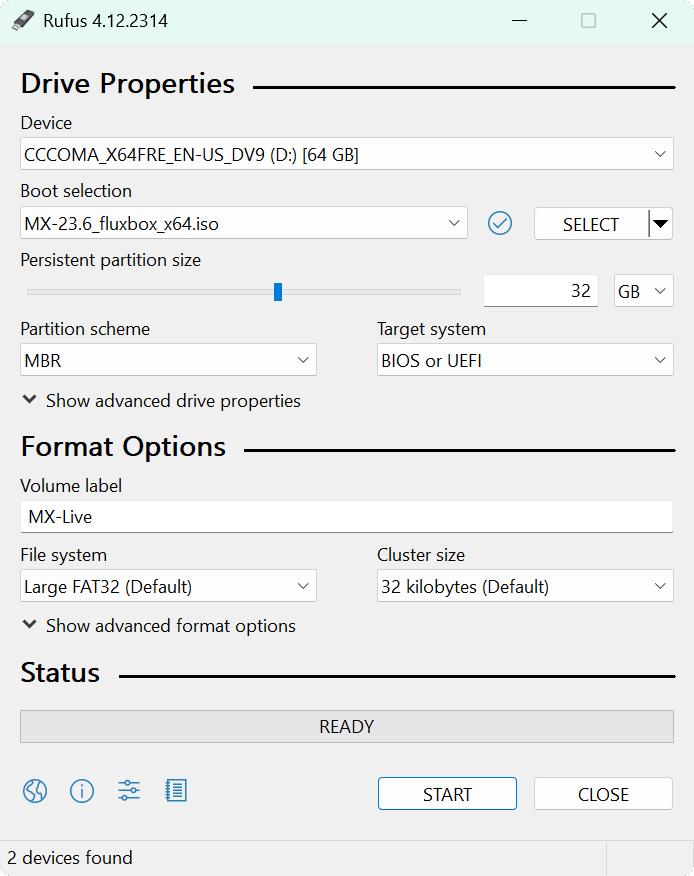Open the Device dropdown

pos(346,155)
